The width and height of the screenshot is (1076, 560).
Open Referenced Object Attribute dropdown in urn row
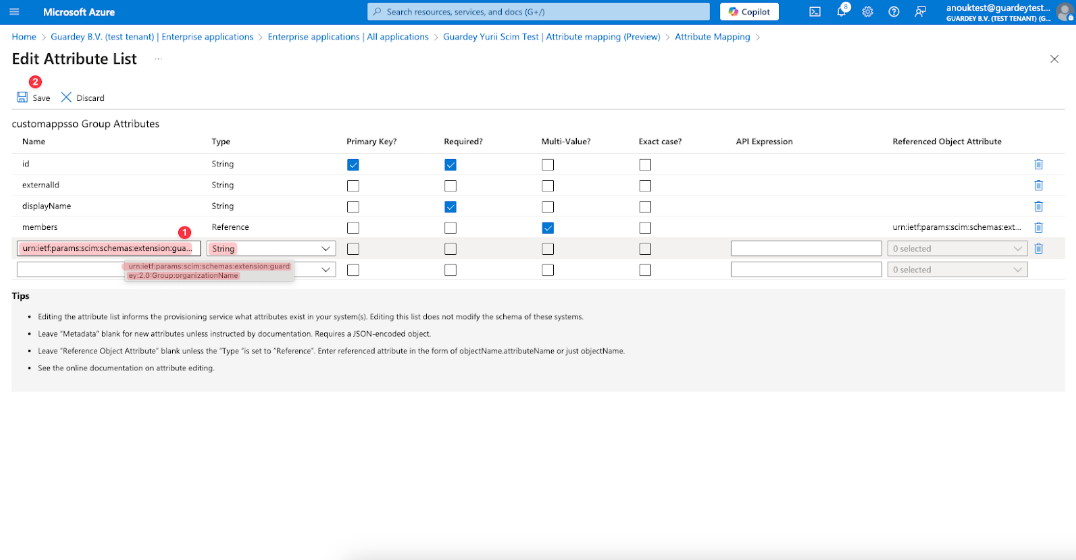tap(957, 248)
